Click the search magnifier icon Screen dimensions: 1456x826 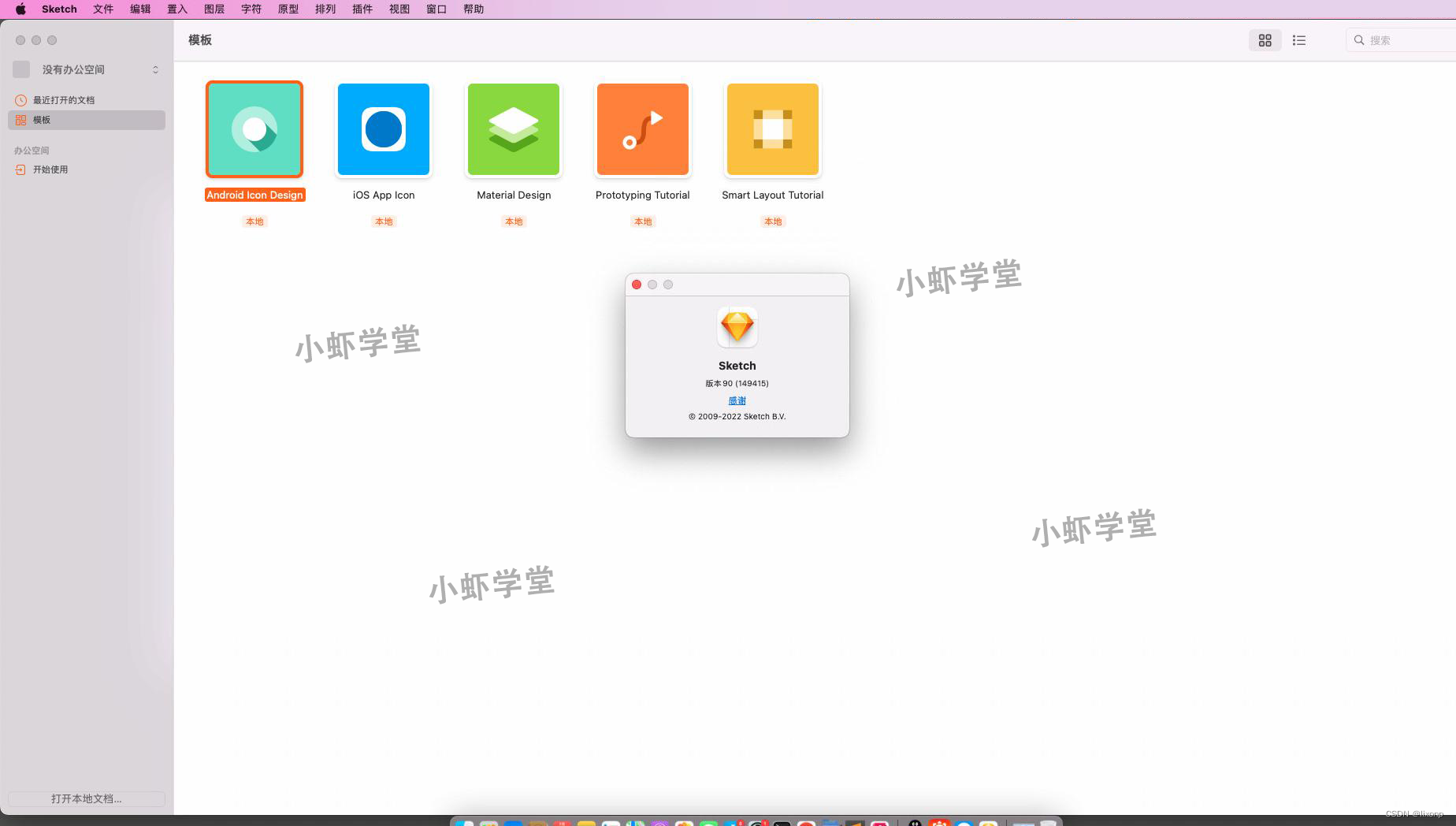pos(1359,40)
